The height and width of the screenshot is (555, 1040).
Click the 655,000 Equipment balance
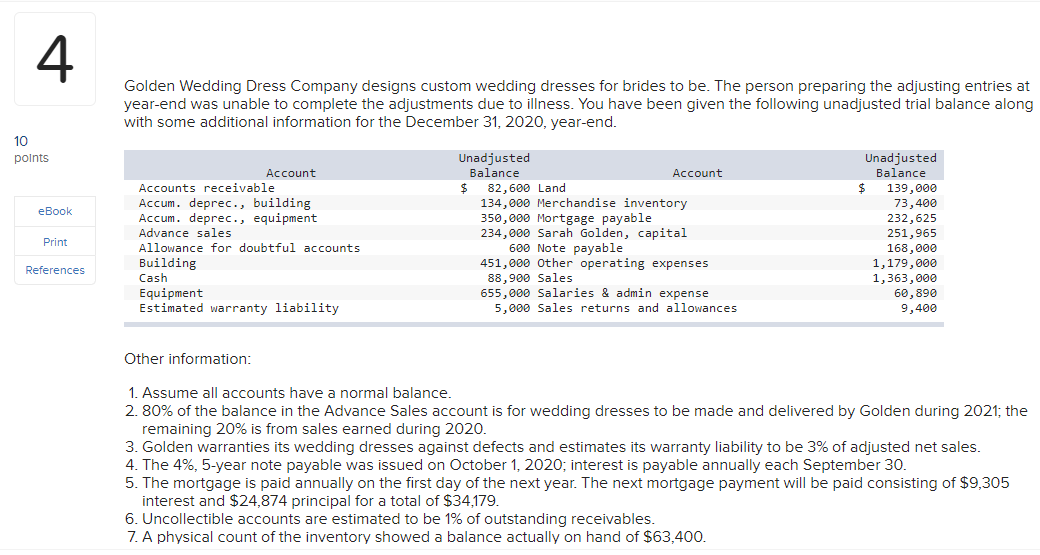click(x=505, y=293)
